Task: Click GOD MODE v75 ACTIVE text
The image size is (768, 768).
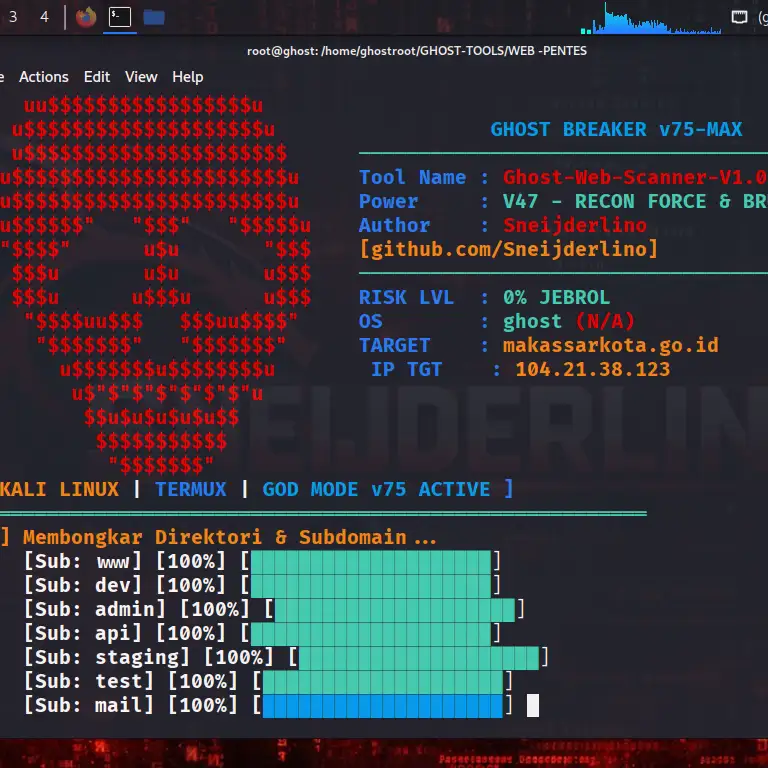Action: [376, 489]
